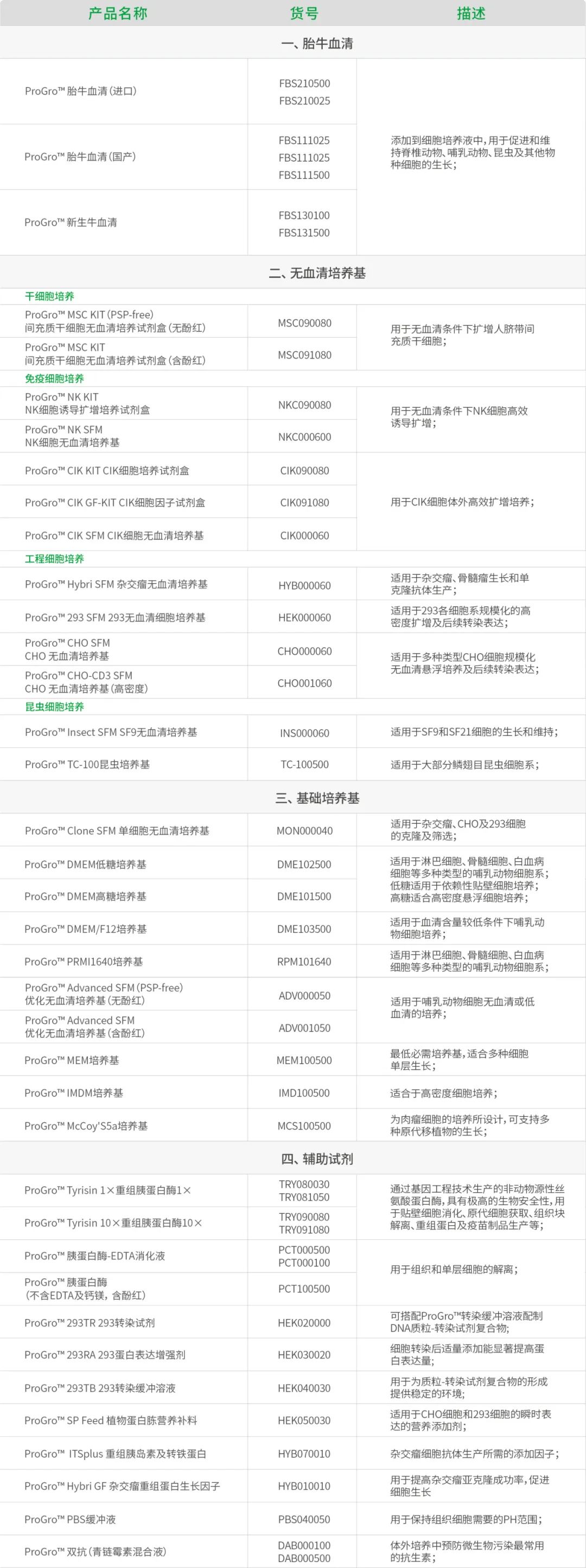Click the 产品名称 column header

[118, 14]
